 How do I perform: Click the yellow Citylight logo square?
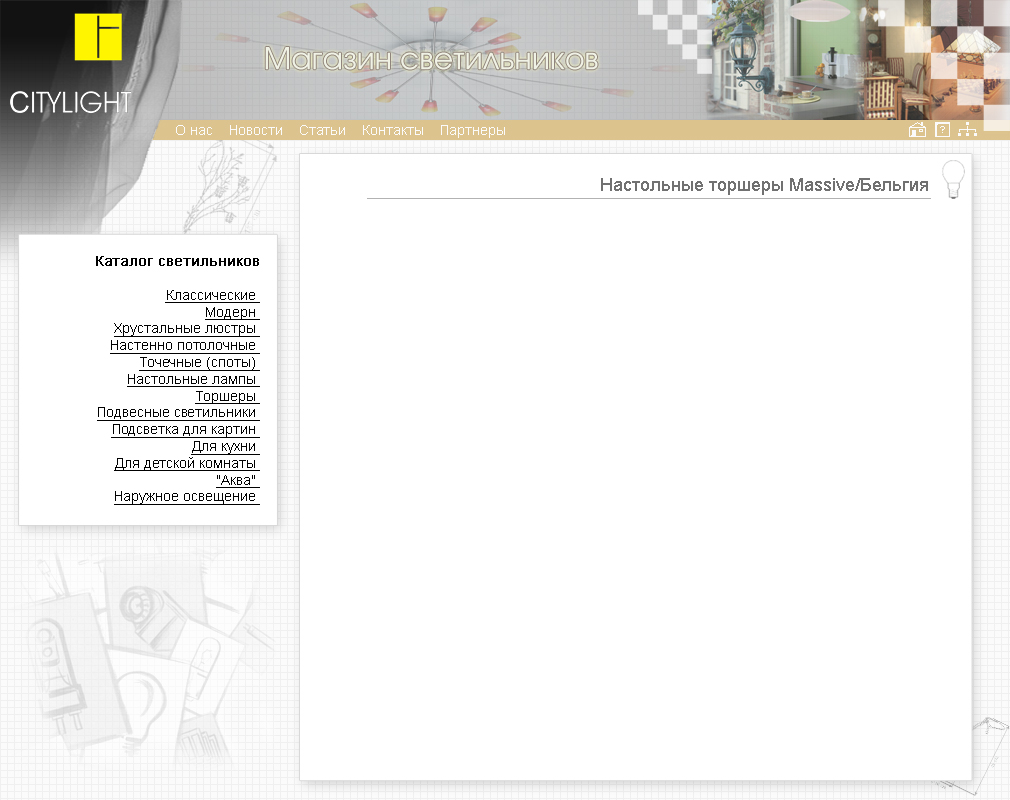coord(98,37)
